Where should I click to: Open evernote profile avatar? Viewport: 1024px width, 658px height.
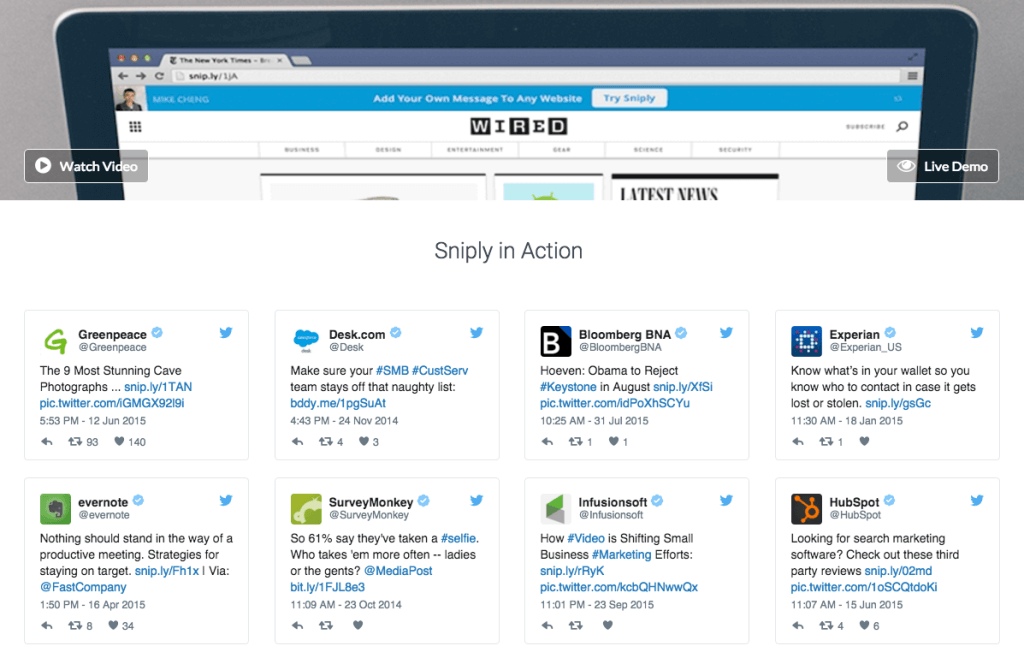click(x=56, y=509)
